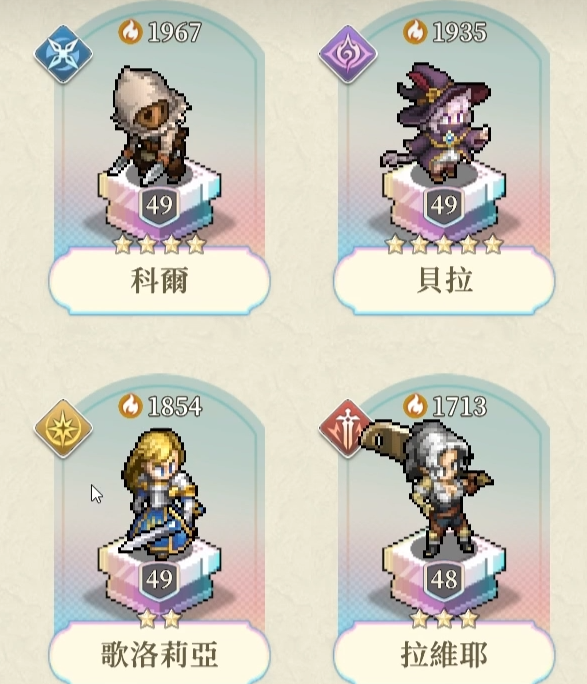The width and height of the screenshot is (587, 684).
Task: Click the 歌洛莉亞 name label
Action: pos(159,653)
